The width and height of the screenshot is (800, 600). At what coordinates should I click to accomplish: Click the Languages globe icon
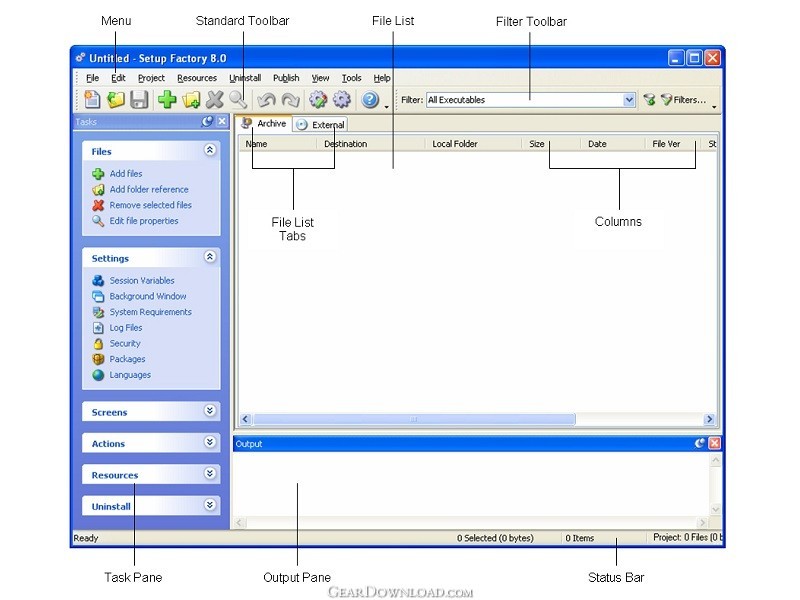[98, 375]
